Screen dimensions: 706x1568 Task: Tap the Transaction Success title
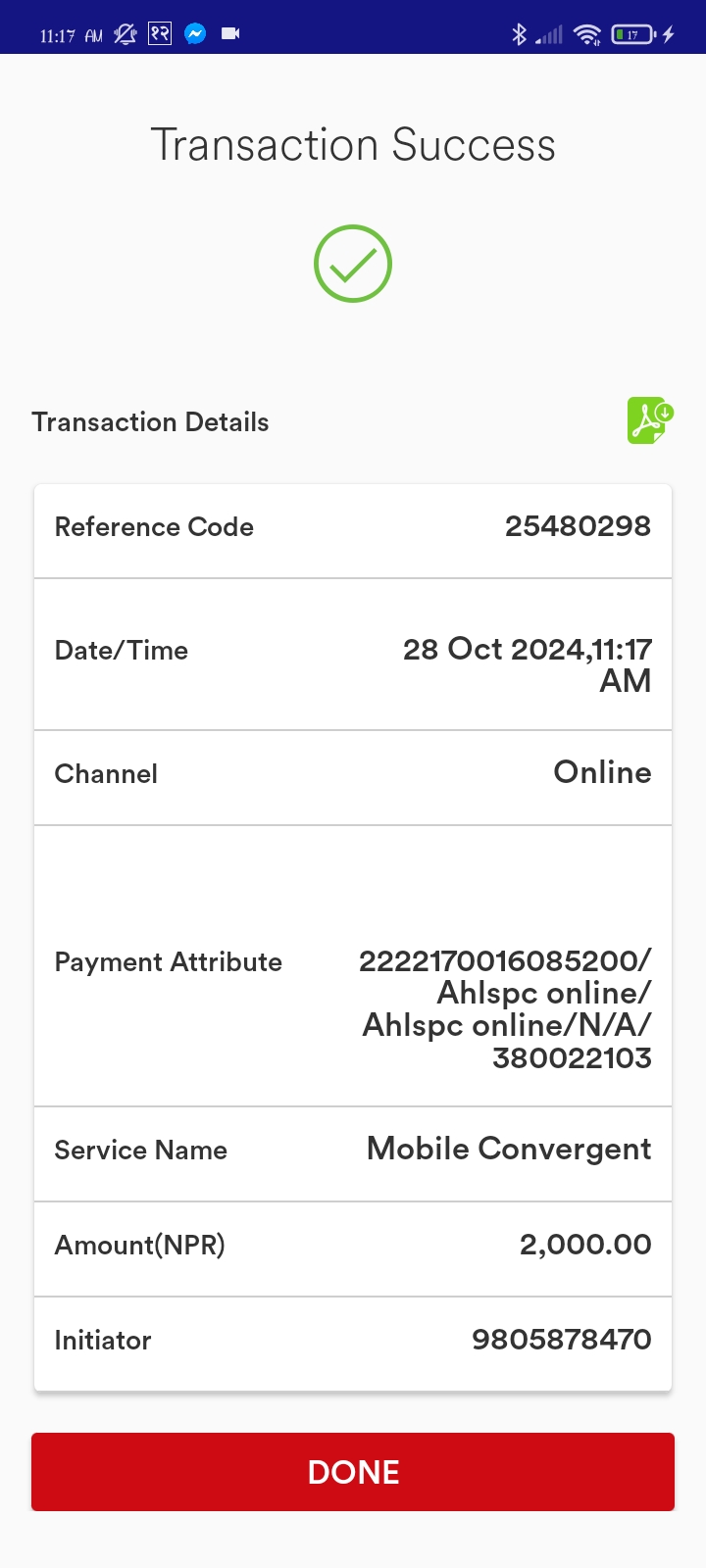[x=353, y=145]
